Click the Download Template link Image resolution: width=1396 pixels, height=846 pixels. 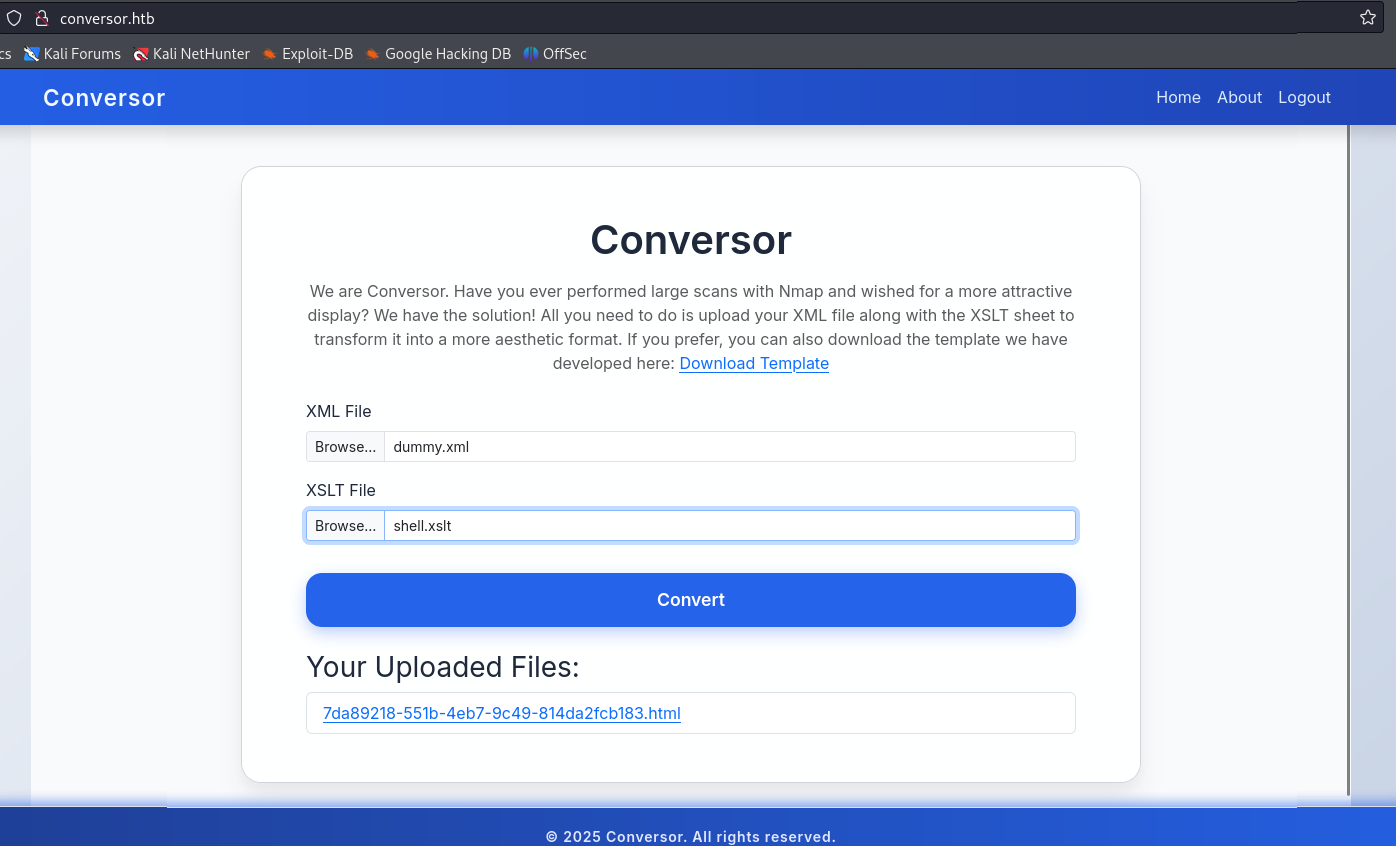point(754,363)
